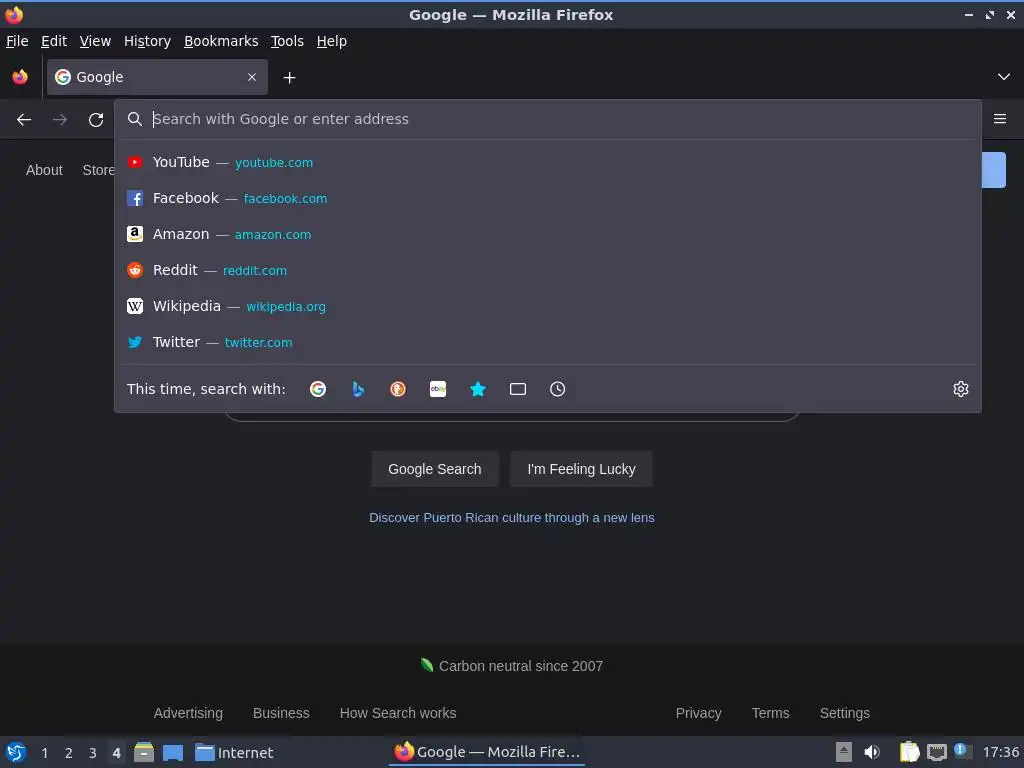1024x768 pixels.
Task: Select the Wikipedia suggestion
Action: (548, 306)
